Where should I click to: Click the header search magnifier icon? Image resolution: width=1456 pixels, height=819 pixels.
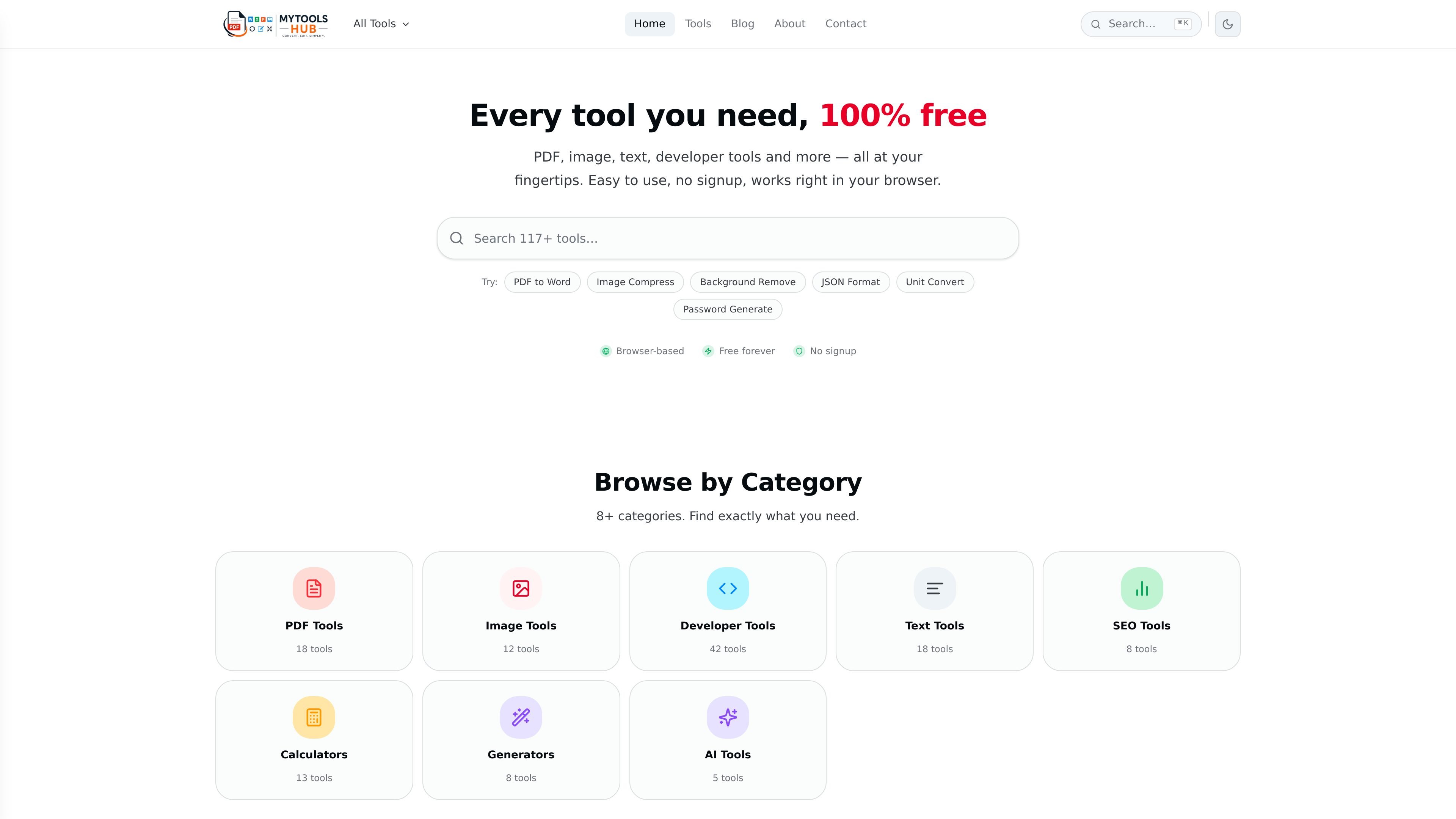click(1095, 24)
